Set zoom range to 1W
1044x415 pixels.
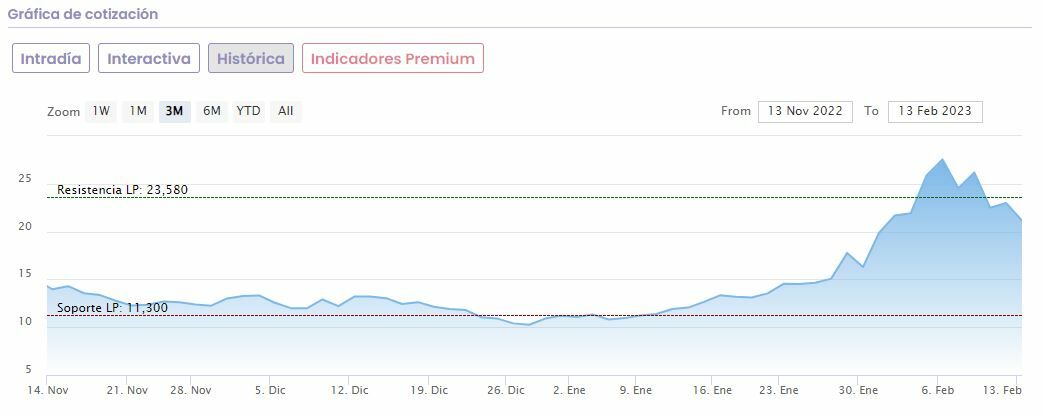point(102,111)
